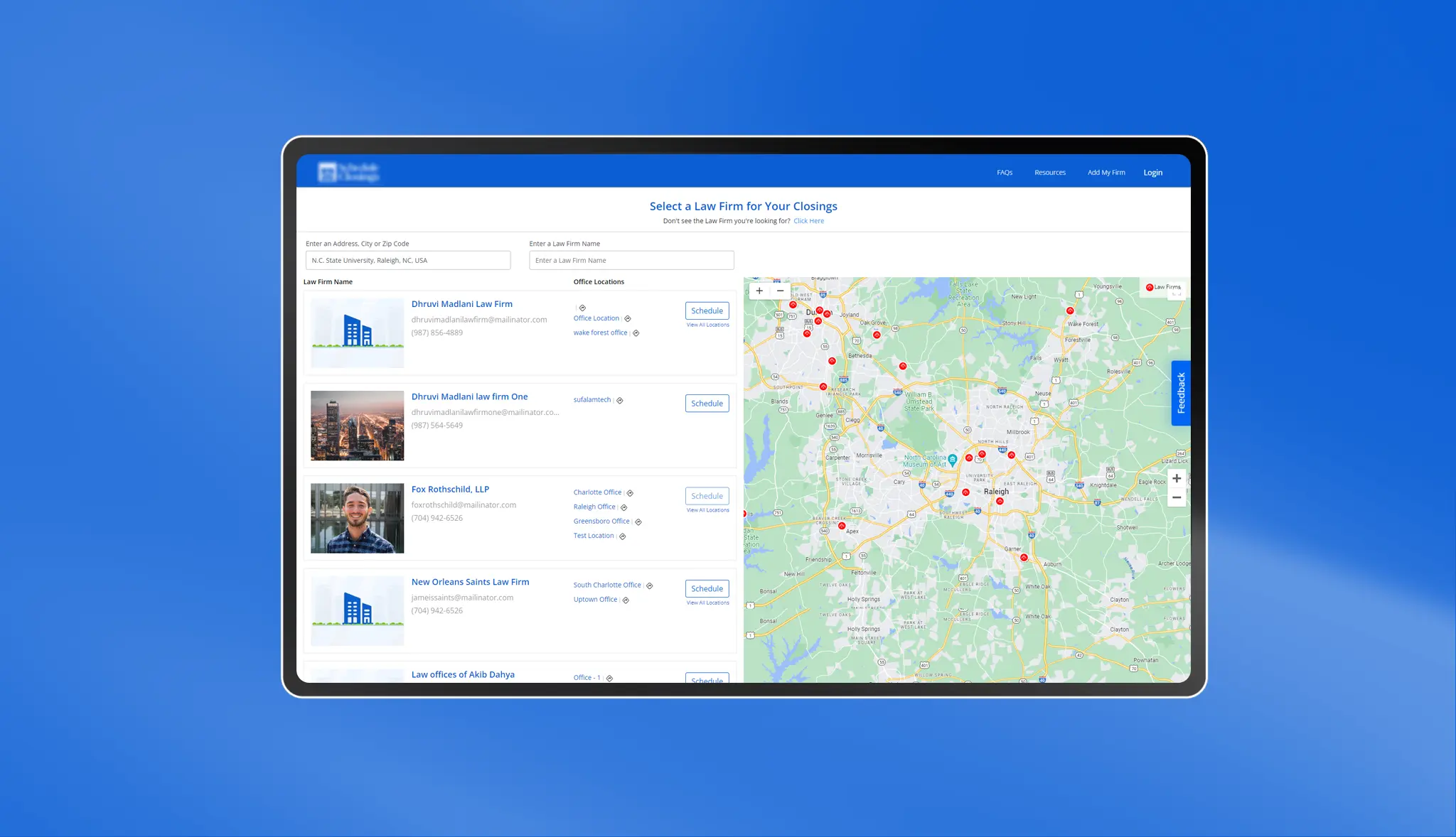Open directions icon beside Office Location link
Image resolution: width=1456 pixels, height=837 pixels.
pyautogui.click(x=628, y=319)
